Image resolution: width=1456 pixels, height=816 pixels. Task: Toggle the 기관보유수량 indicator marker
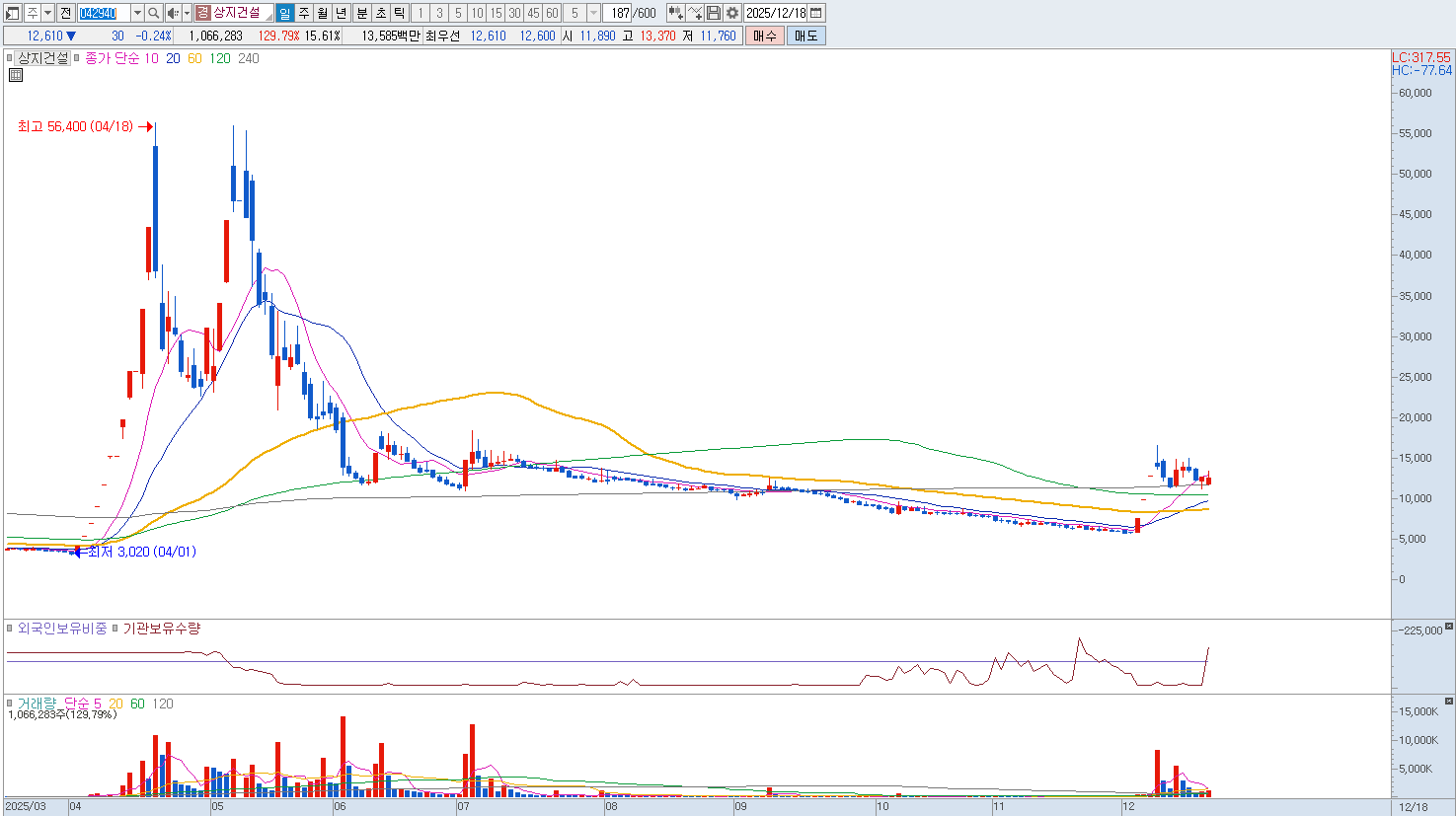click(x=115, y=629)
